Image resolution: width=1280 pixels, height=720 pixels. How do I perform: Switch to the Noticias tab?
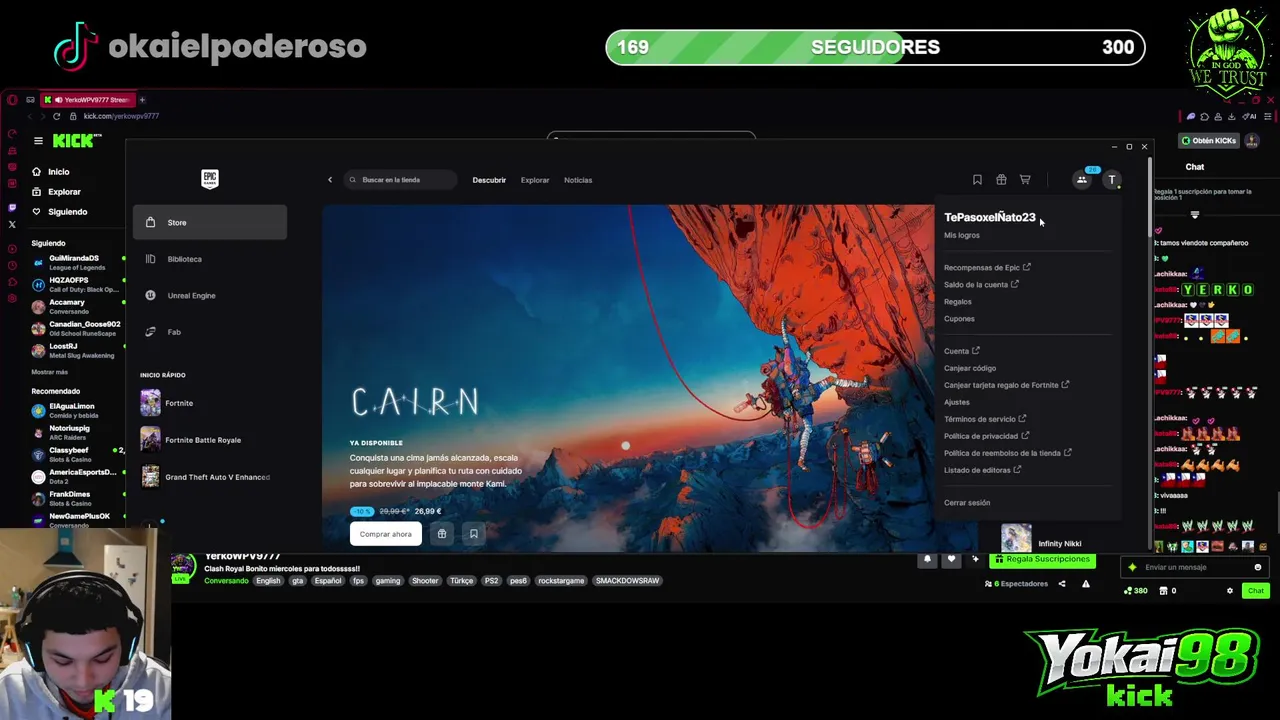coord(578,180)
